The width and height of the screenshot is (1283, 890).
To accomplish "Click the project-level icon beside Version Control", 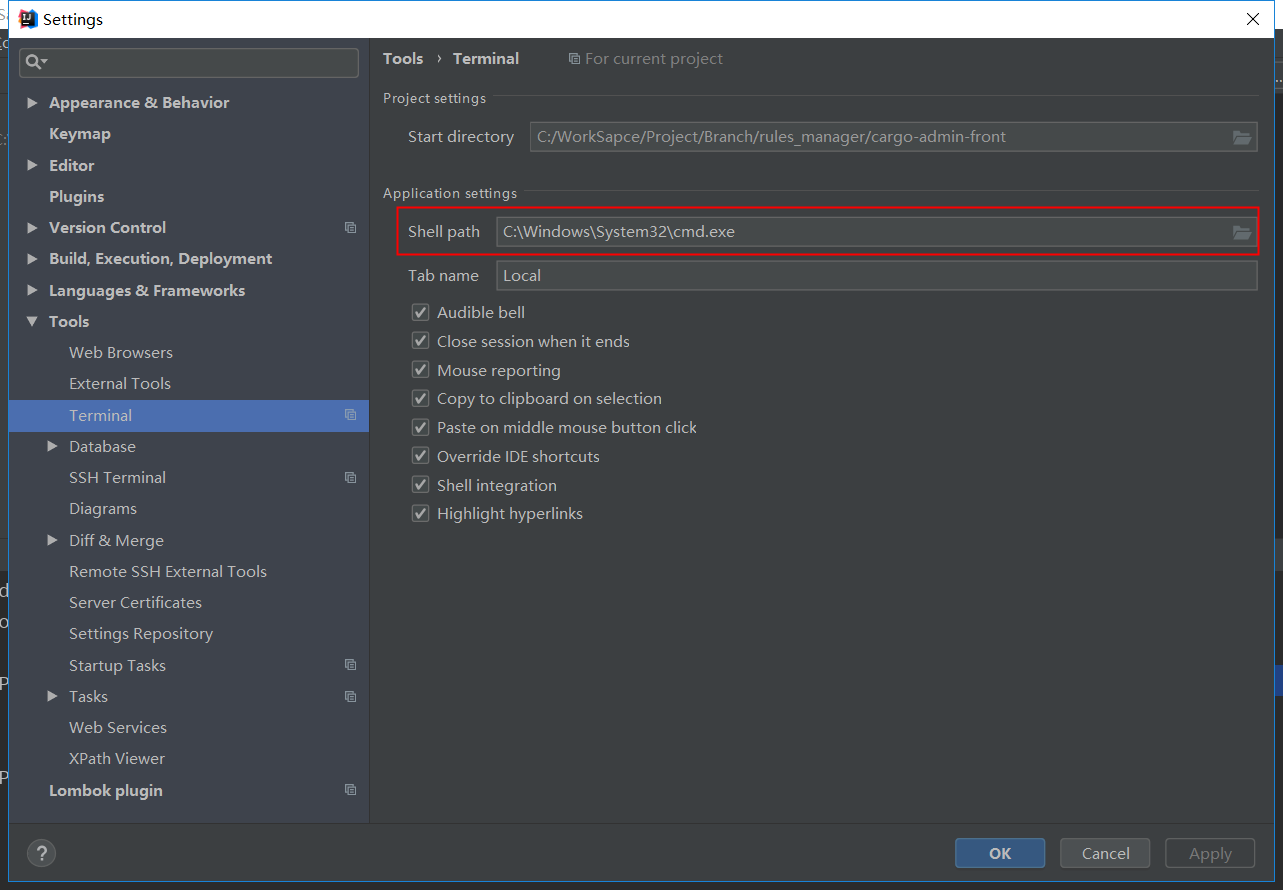I will (350, 228).
